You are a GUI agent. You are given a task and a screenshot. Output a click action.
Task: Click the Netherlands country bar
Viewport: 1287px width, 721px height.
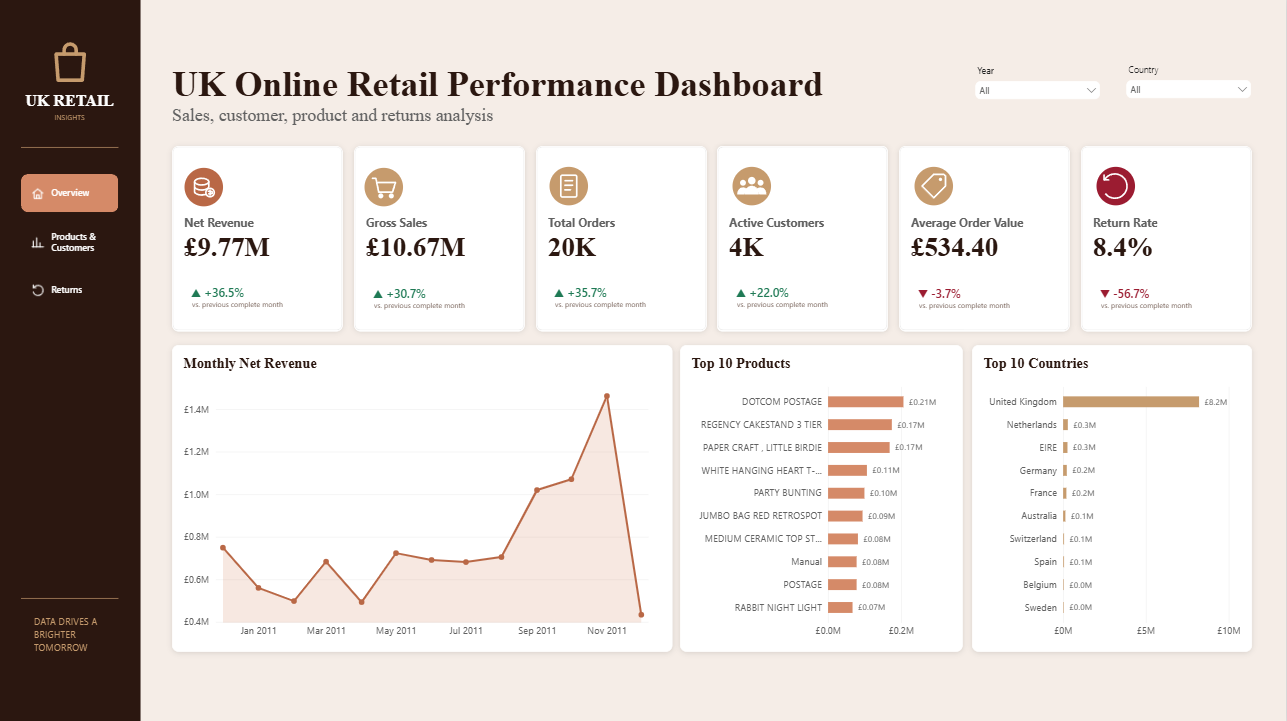click(1066, 425)
